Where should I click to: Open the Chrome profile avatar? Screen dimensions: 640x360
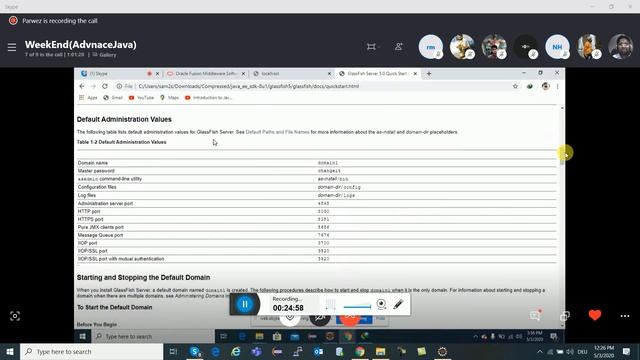(x=545, y=86)
